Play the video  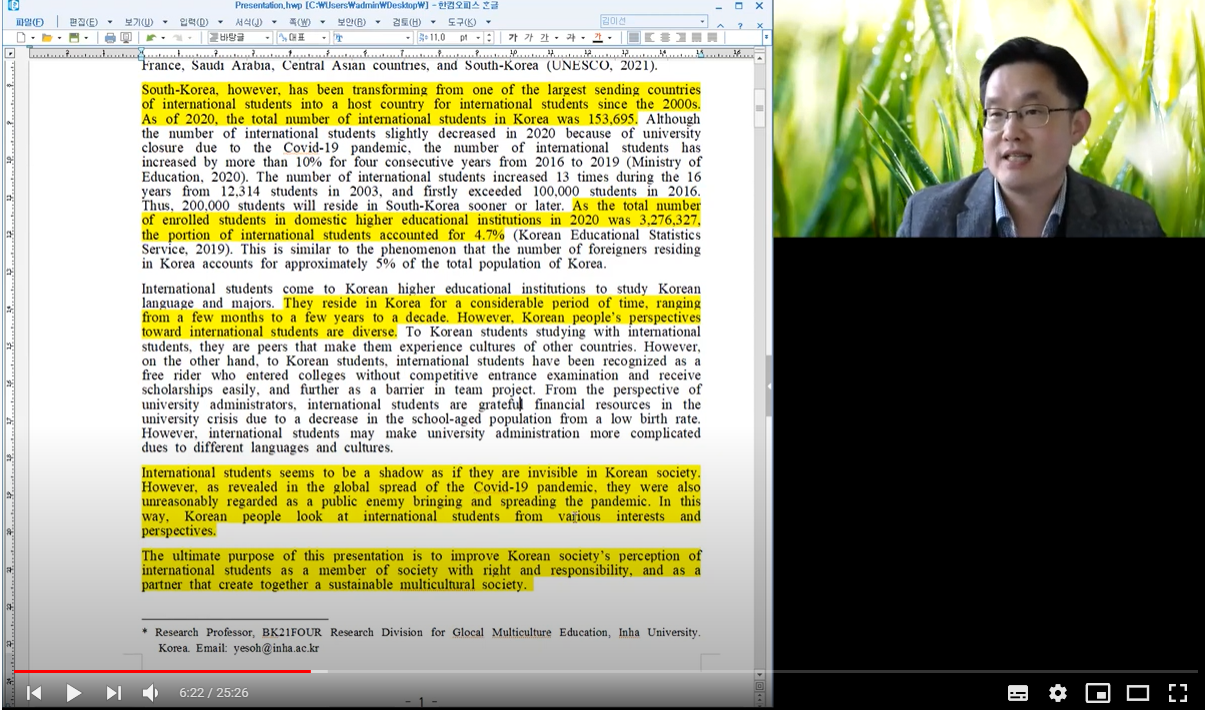73,692
